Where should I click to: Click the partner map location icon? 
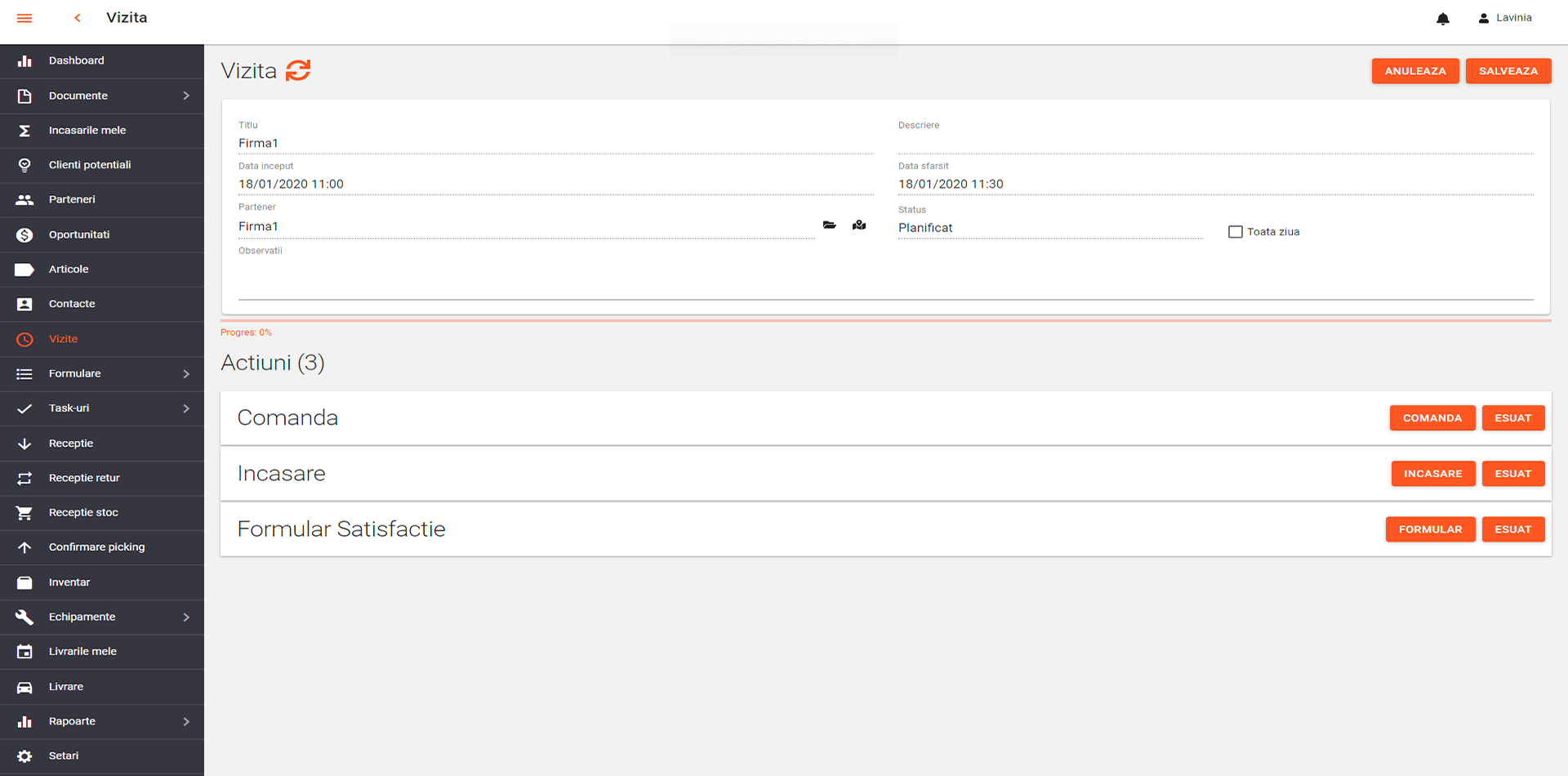[859, 225]
